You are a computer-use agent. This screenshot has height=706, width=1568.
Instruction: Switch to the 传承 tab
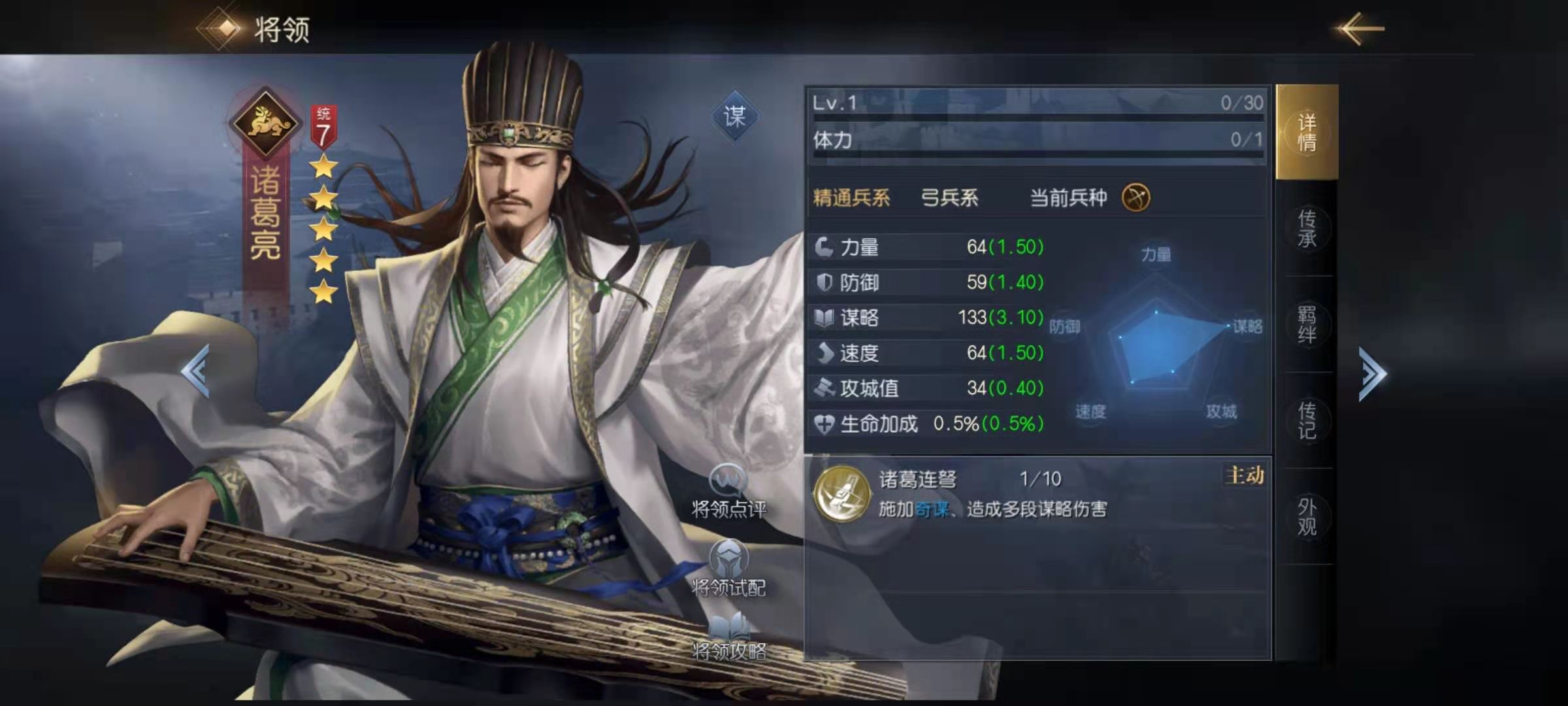(x=1307, y=229)
